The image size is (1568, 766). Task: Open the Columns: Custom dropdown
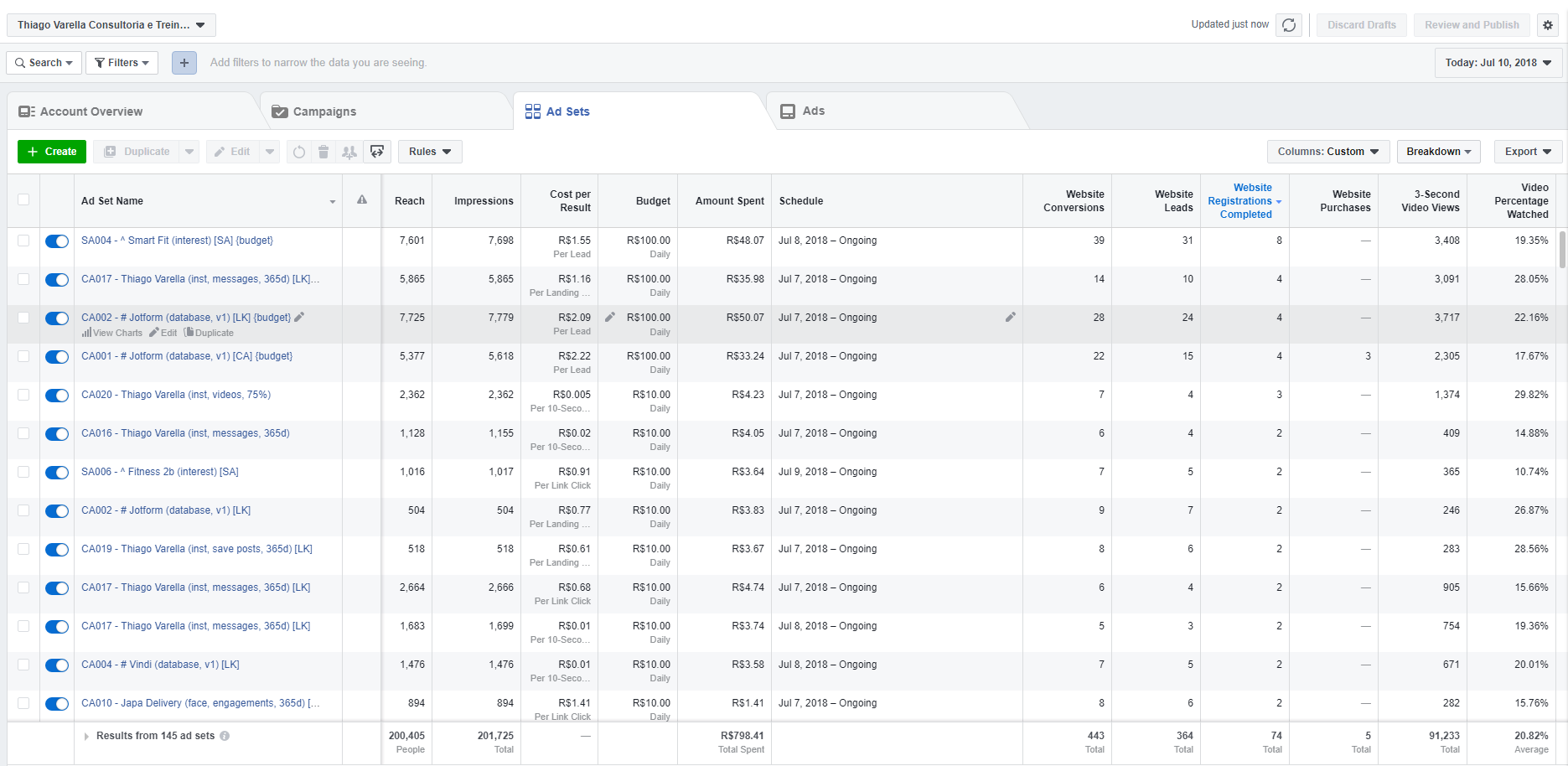click(1327, 152)
